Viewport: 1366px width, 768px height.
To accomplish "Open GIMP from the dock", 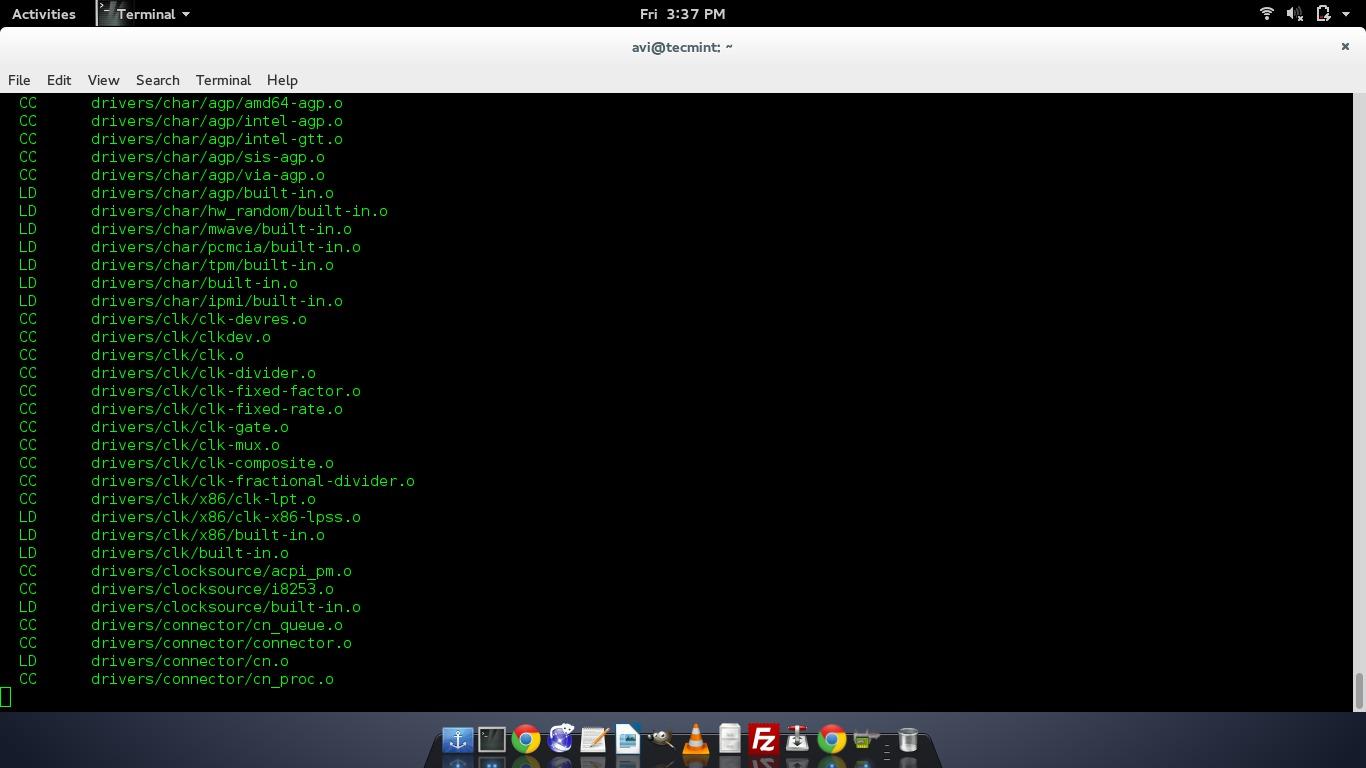I will click(x=661, y=740).
